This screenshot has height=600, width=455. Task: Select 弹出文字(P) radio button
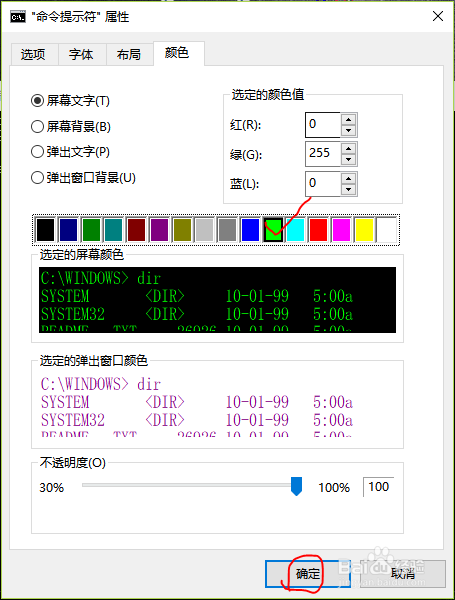70,152
